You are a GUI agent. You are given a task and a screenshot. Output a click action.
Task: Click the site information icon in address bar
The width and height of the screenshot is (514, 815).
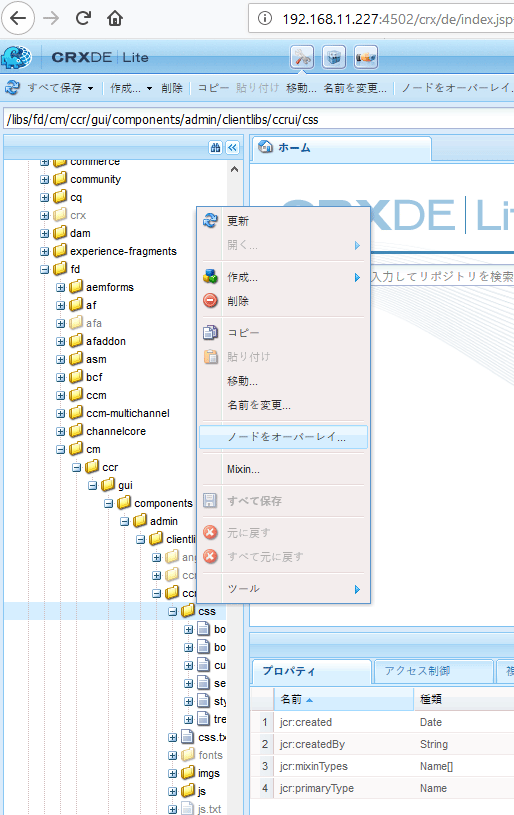tap(265, 19)
